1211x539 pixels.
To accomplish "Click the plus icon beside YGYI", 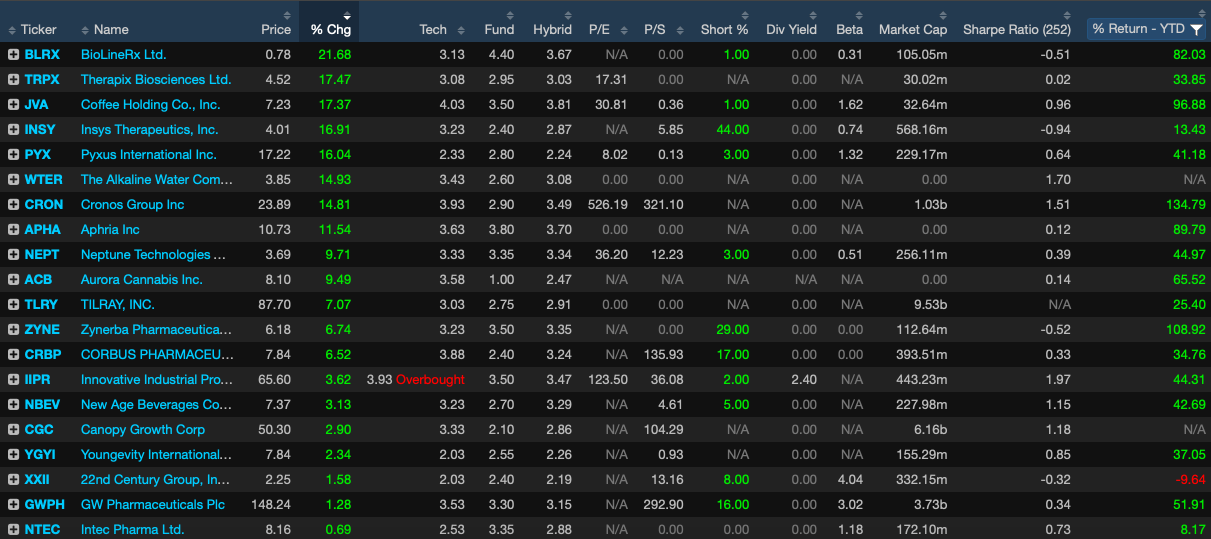I will [x=13, y=454].
